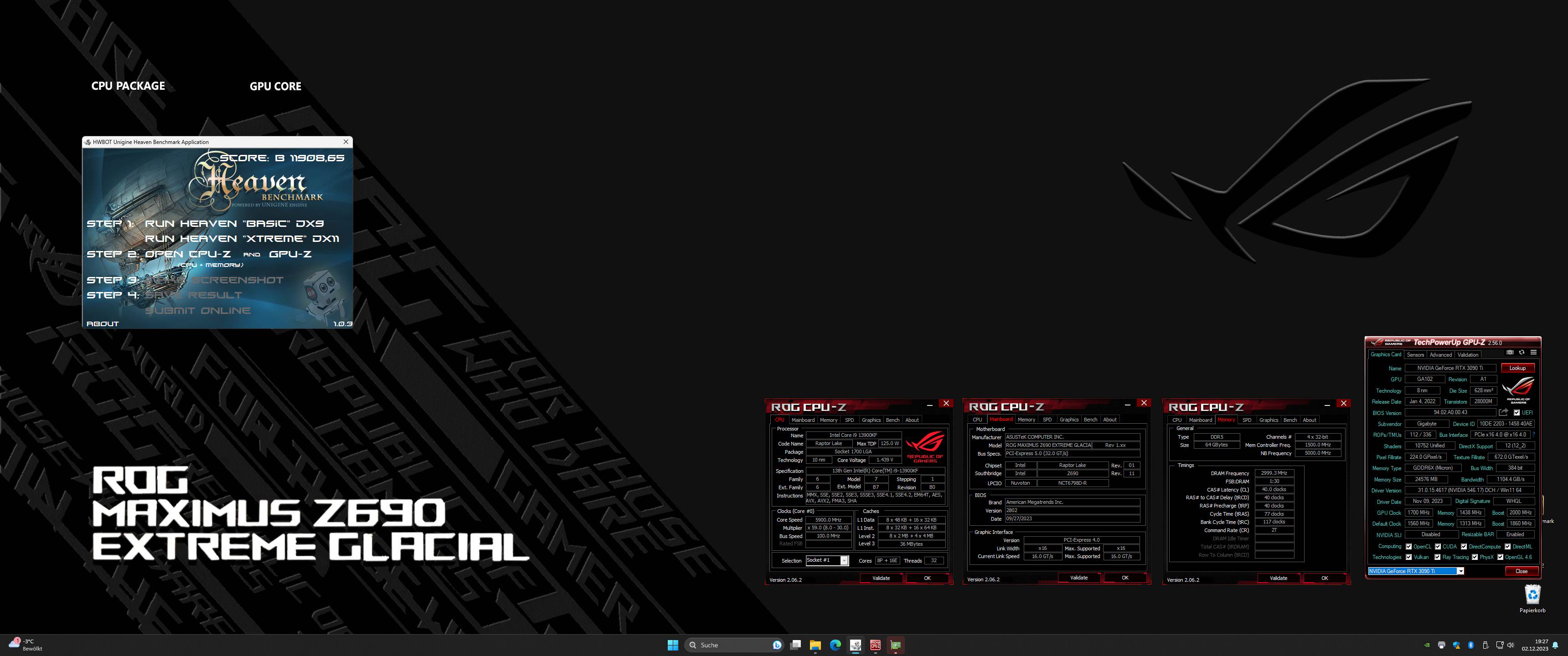Close the HWBOT Heaven Benchmark window
The width and height of the screenshot is (1568, 656).
346,142
